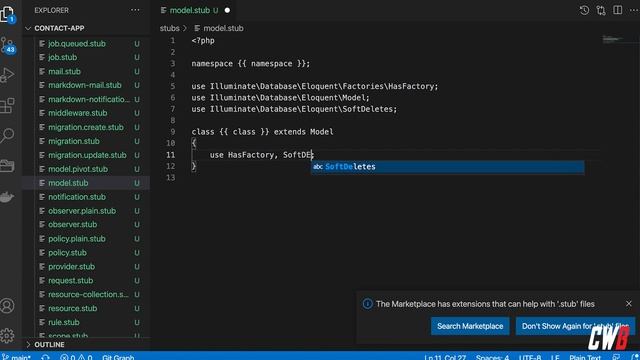Change language mode from Plain Text
This screenshot has width=640, height=360.
[585, 357]
